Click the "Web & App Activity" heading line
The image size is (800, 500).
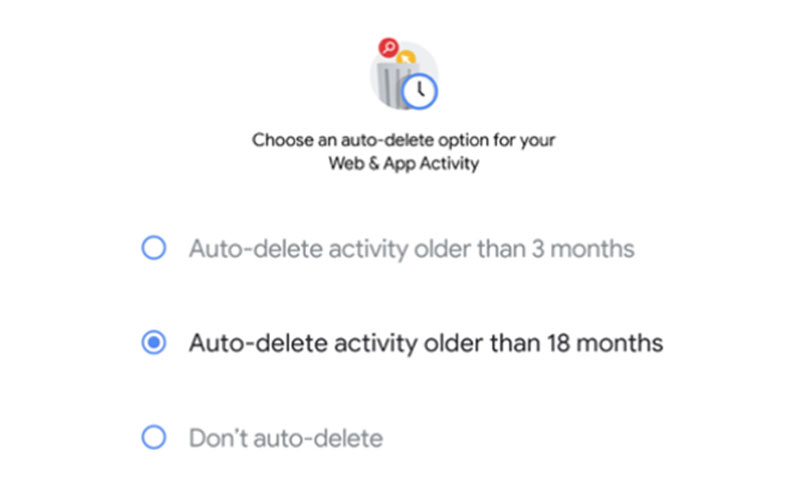tap(404, 163)
